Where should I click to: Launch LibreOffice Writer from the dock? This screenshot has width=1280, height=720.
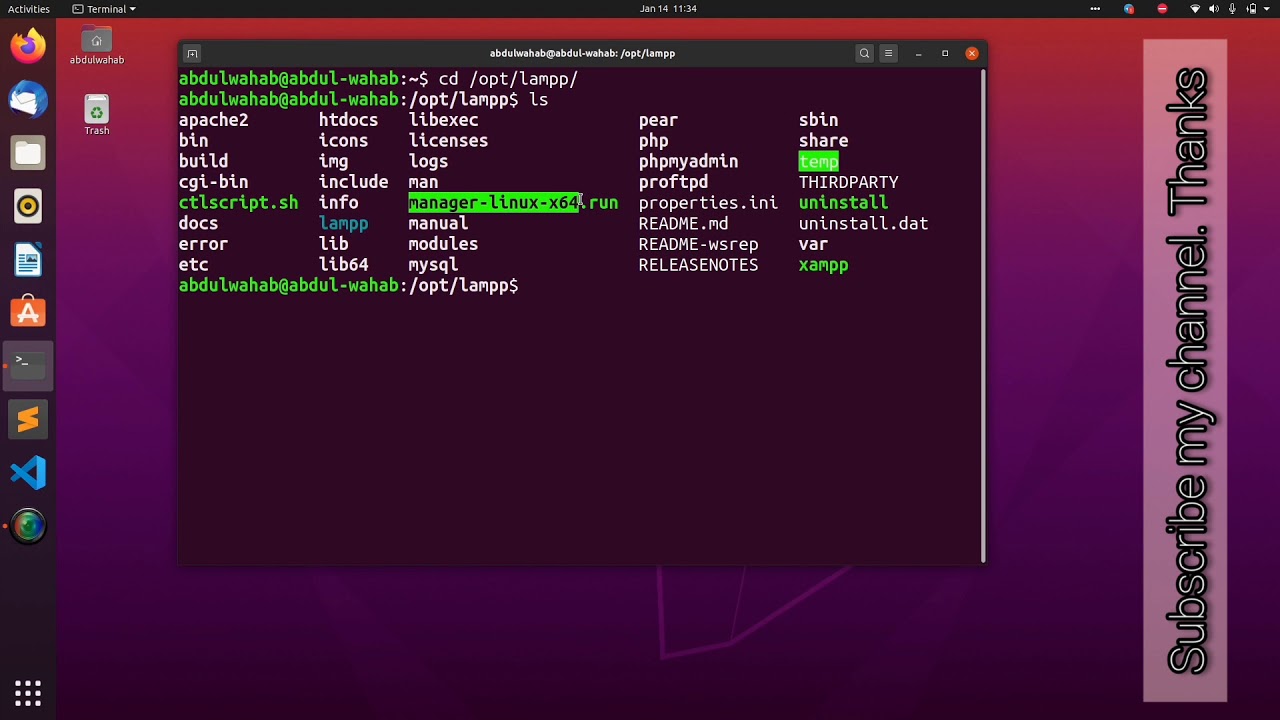pos(28,260)
